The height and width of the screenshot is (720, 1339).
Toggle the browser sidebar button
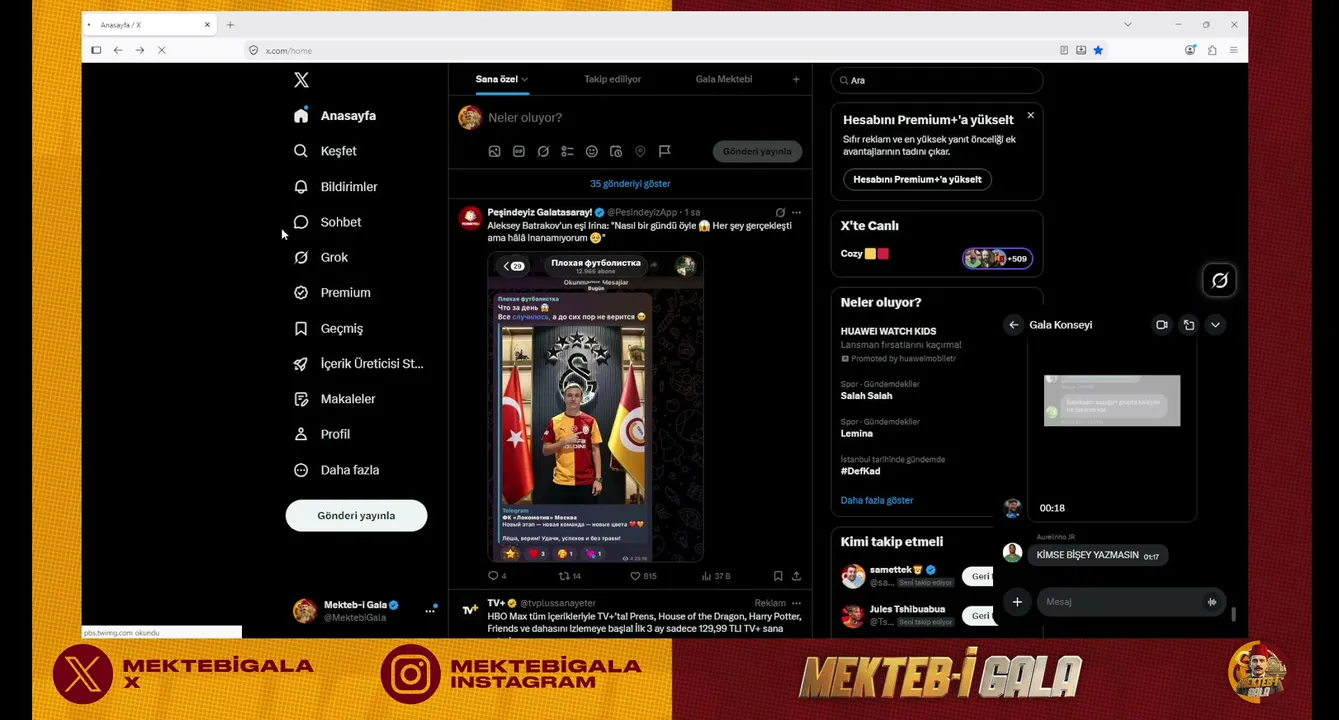point(96,50)
